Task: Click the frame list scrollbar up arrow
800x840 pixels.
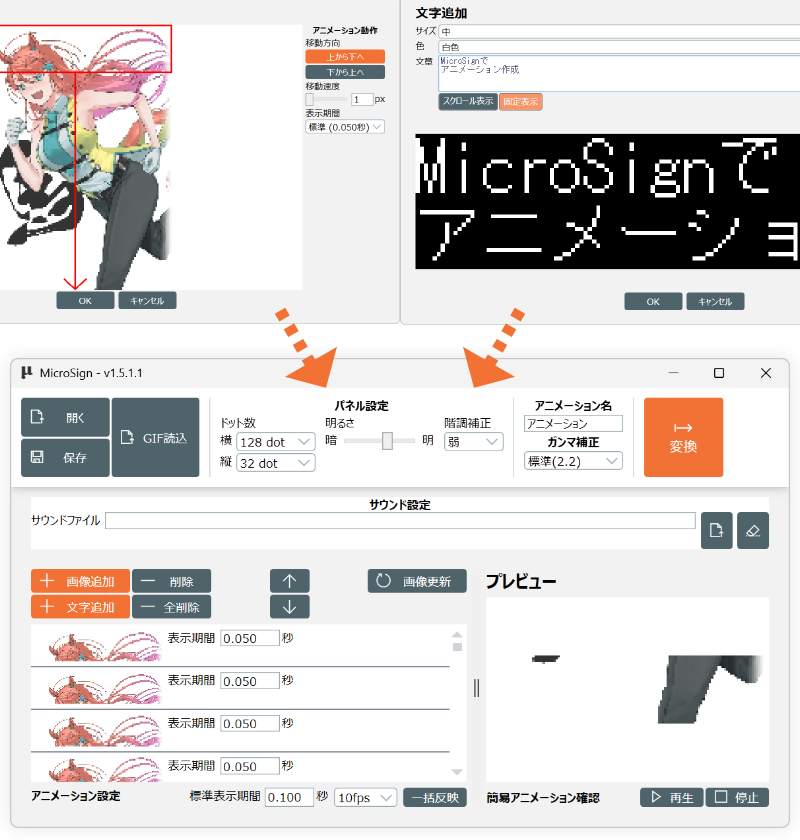Action: pyautogui.click(x=457, y=635)
